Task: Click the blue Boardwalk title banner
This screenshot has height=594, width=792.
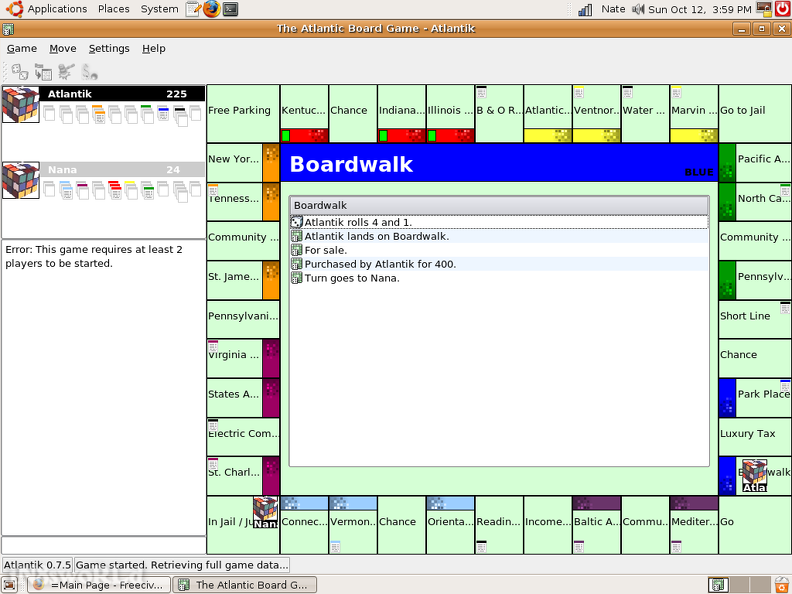Action: pyautogui.click(x=499, y=163)
